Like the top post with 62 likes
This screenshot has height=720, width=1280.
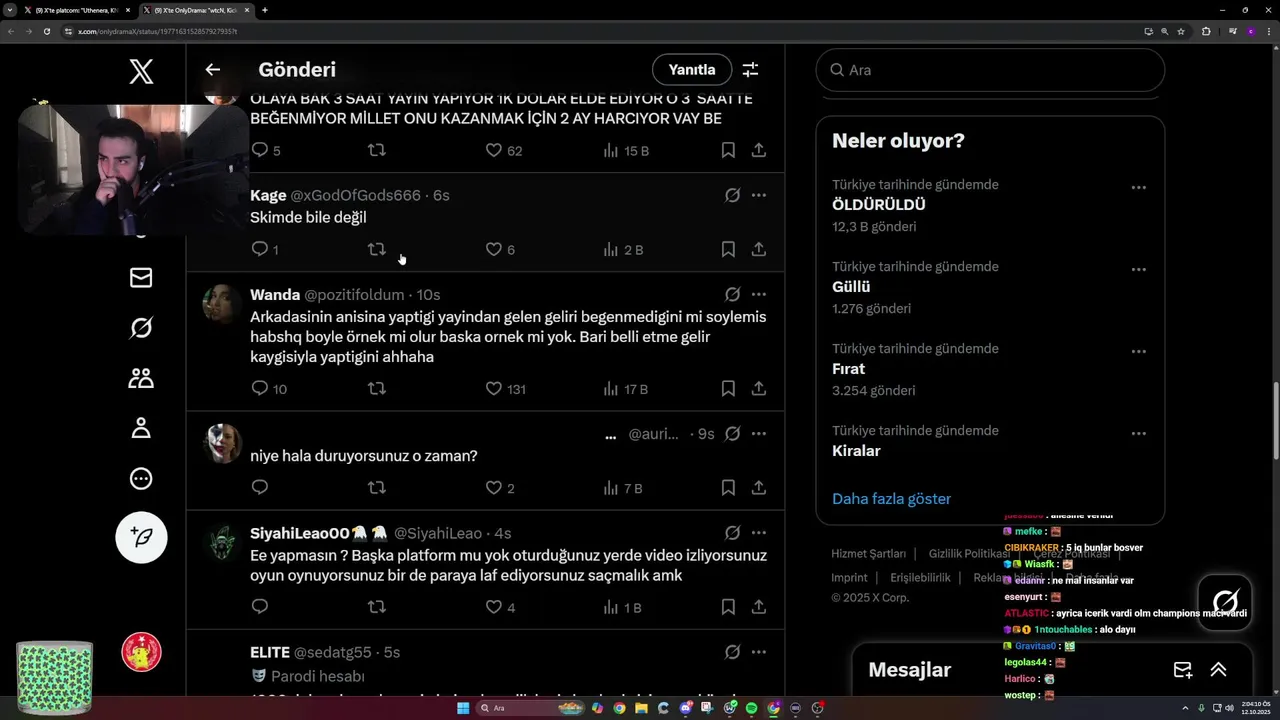pos(493,150)
